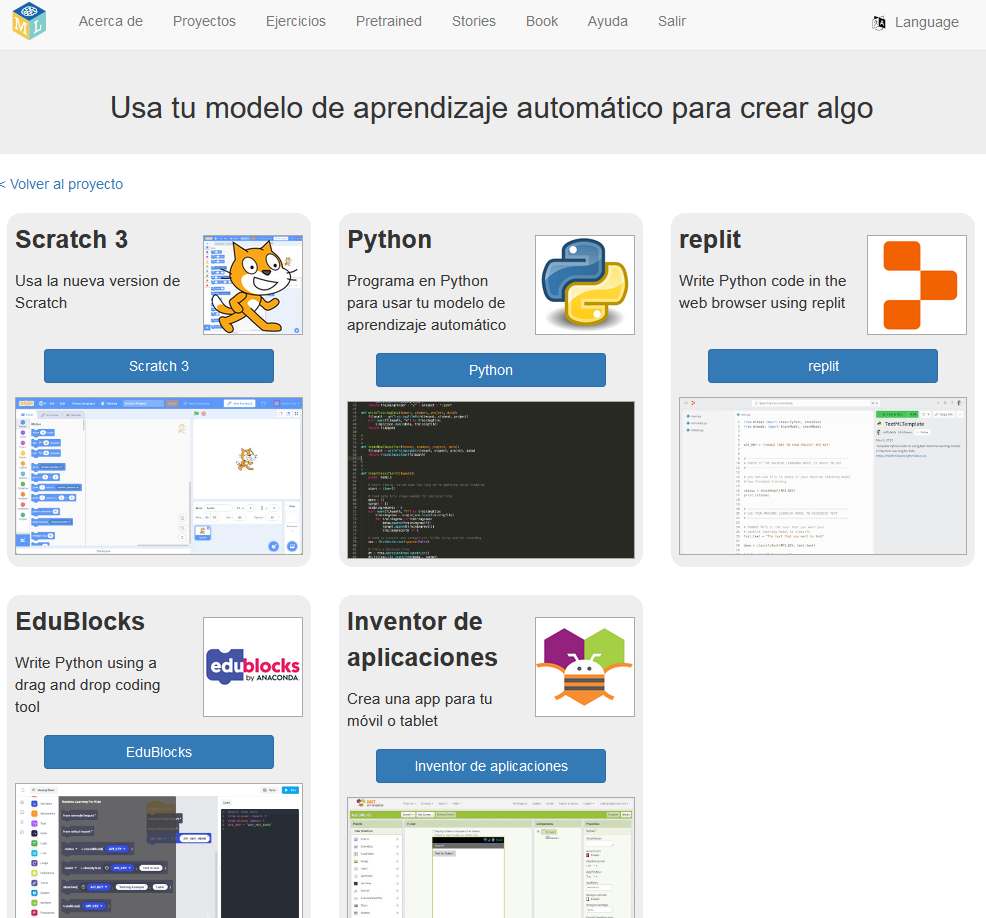Open the Ayuda help page
The height and width of the screenshot is (918, 986).
607,21
